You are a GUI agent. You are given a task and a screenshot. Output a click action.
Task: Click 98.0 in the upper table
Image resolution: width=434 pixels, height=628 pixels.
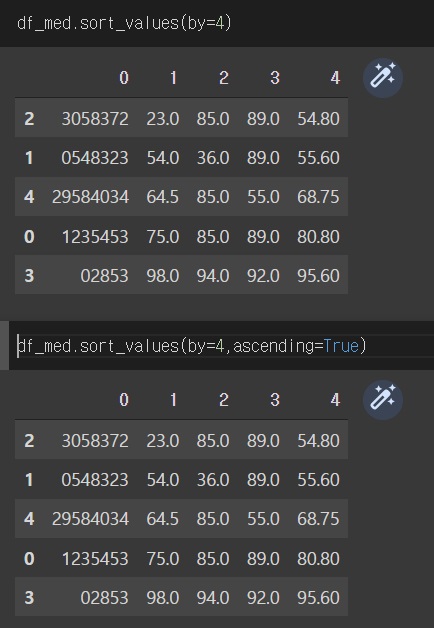[163, 276]
